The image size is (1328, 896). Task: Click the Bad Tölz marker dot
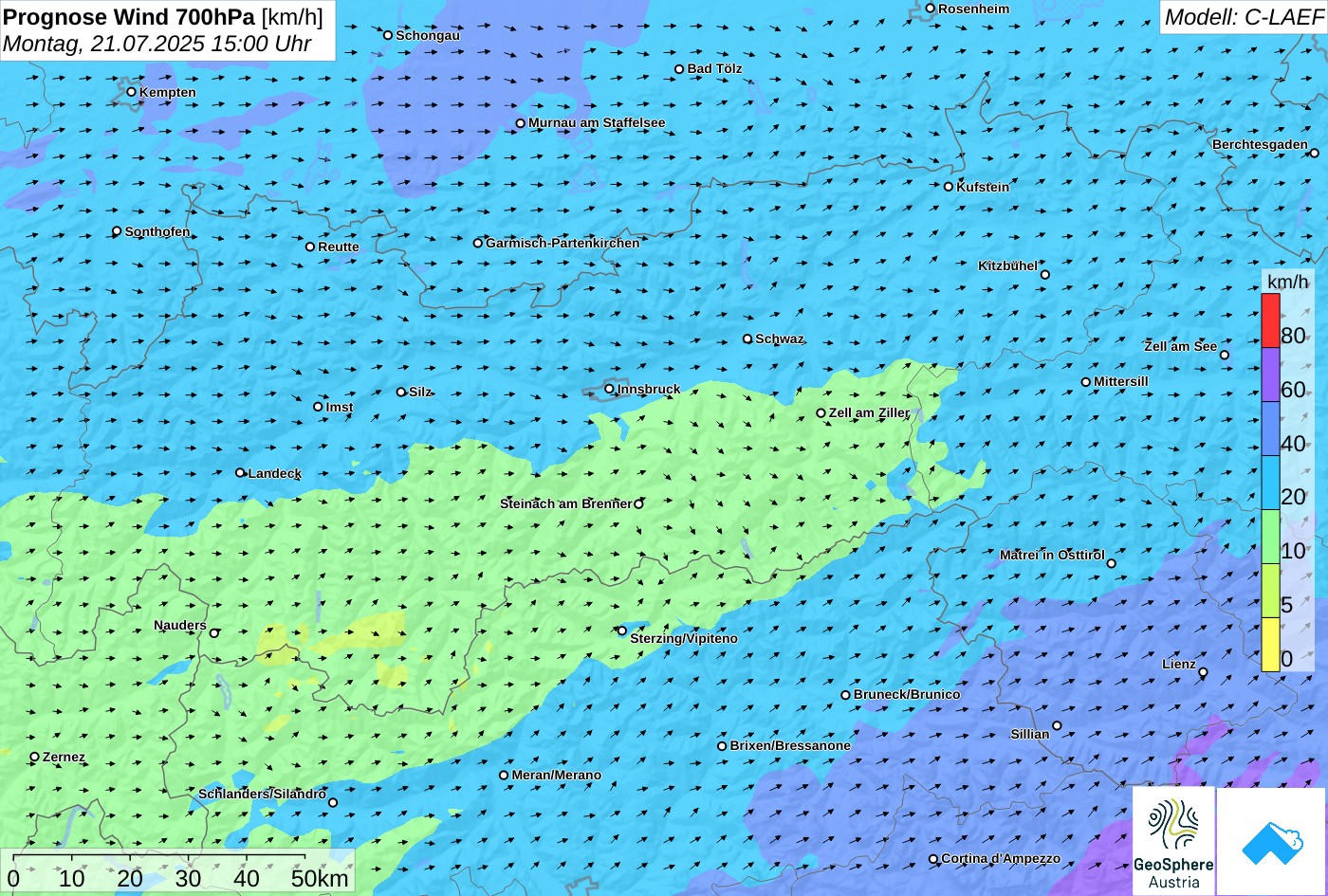(x=679, y=69)
